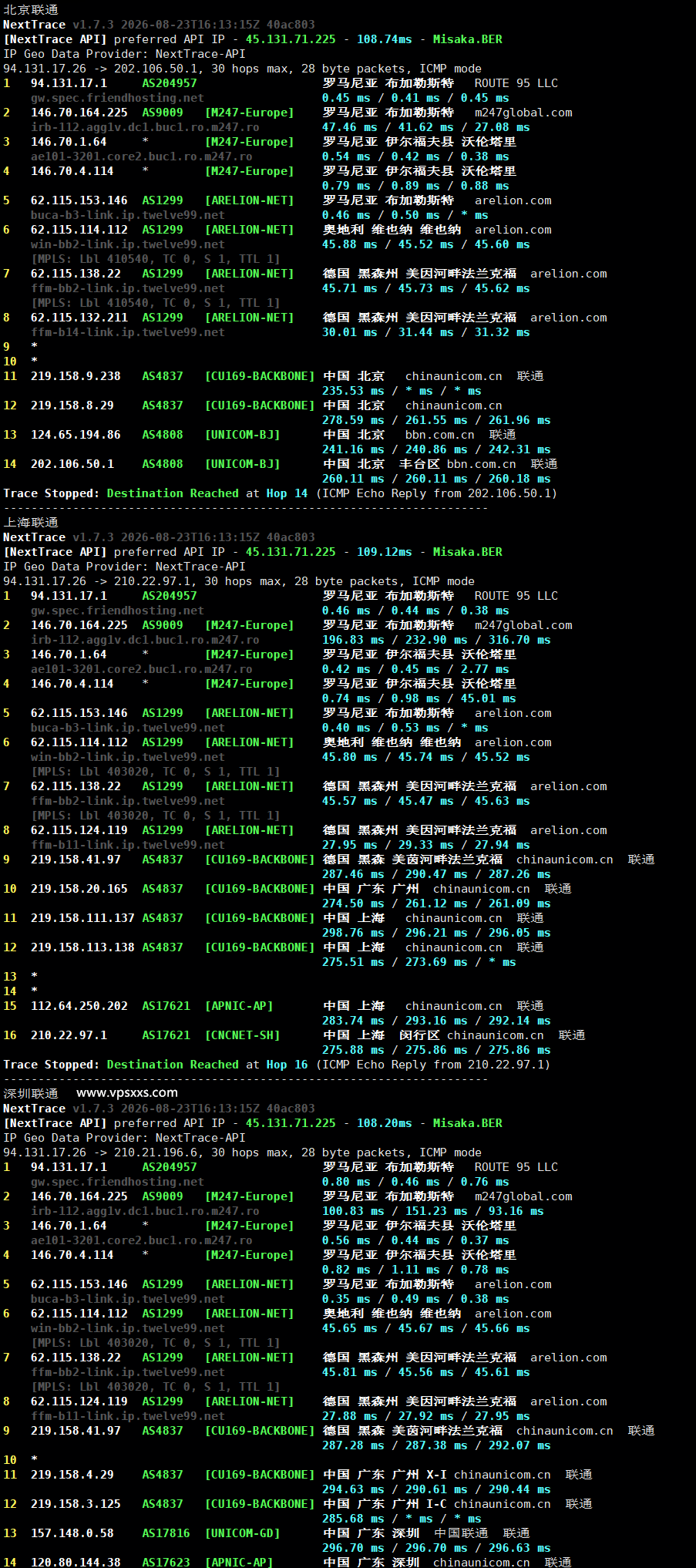Click the 闵行区 district label
The image size is (696, 1568).
click(419, 1035)
